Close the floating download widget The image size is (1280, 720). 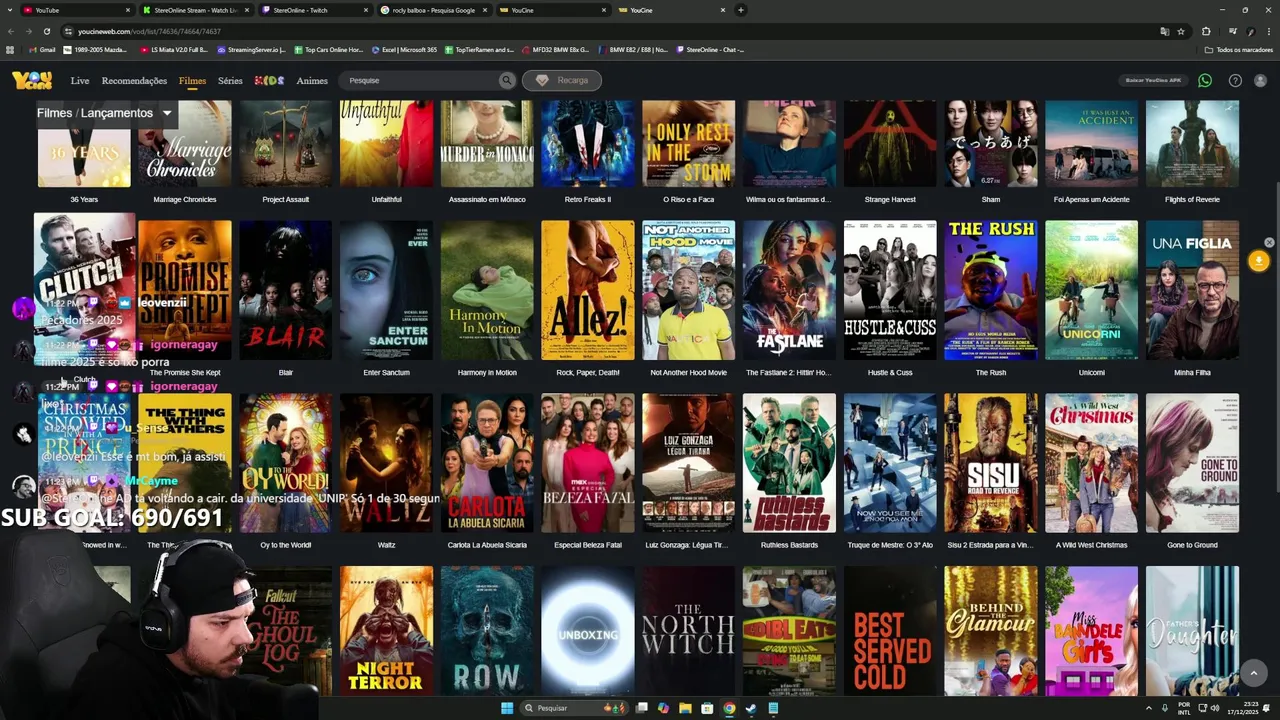pos(1269,243)
